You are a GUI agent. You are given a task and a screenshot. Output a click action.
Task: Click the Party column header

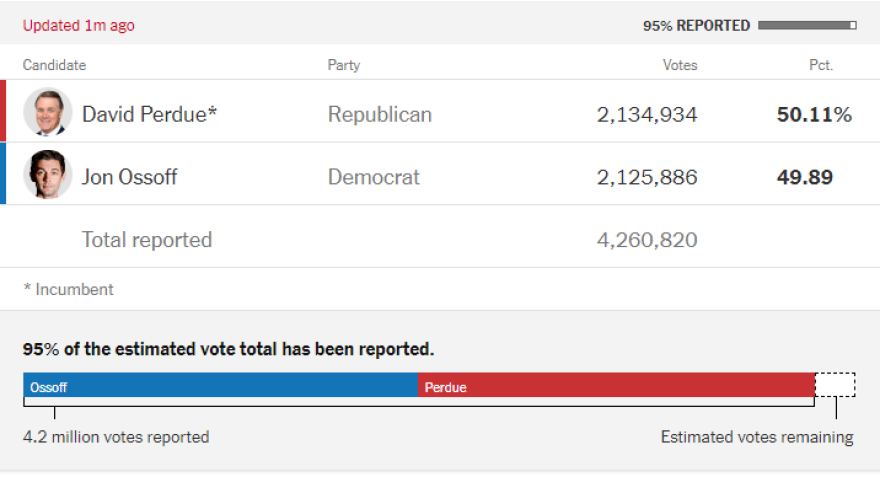pos(343,65)
